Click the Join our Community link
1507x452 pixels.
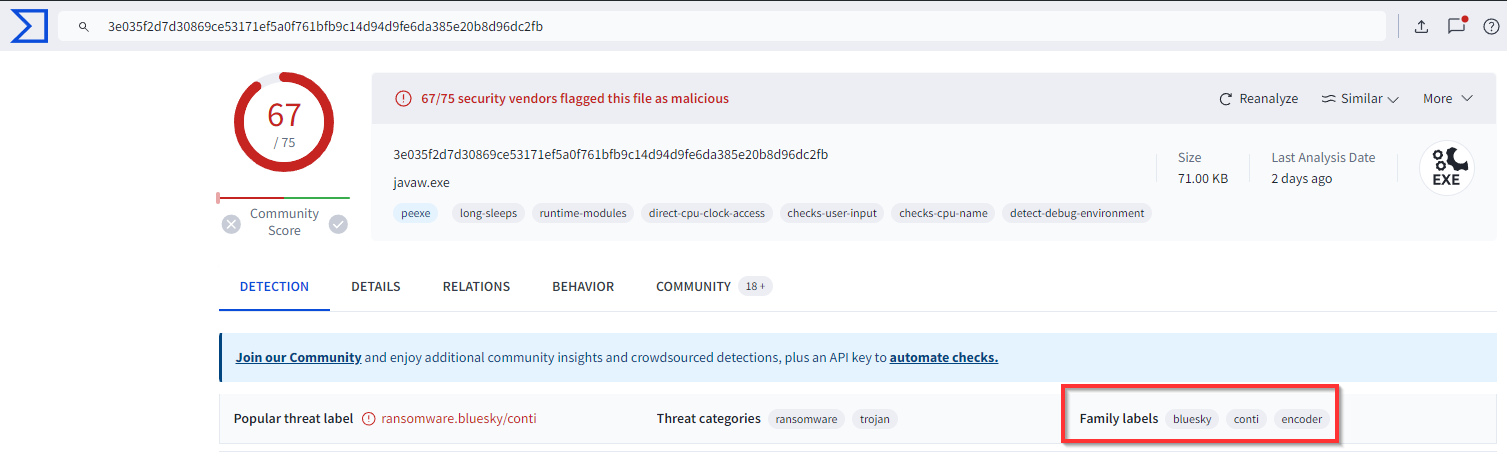click(298, 358)
